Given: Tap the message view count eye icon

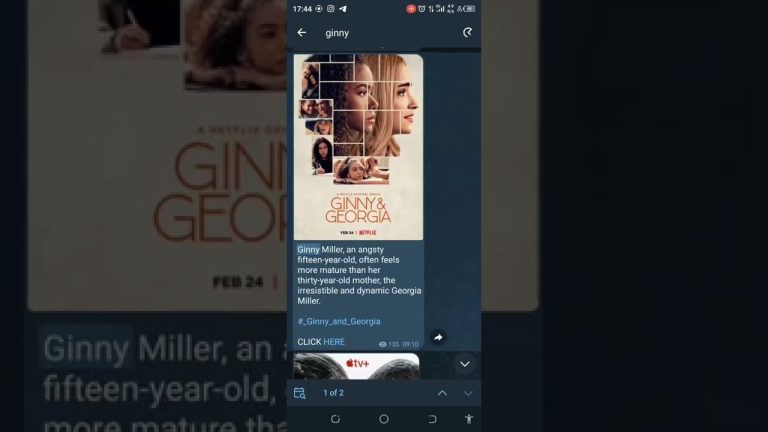Looking at the screenshot, I should click(x=383, y=344).
